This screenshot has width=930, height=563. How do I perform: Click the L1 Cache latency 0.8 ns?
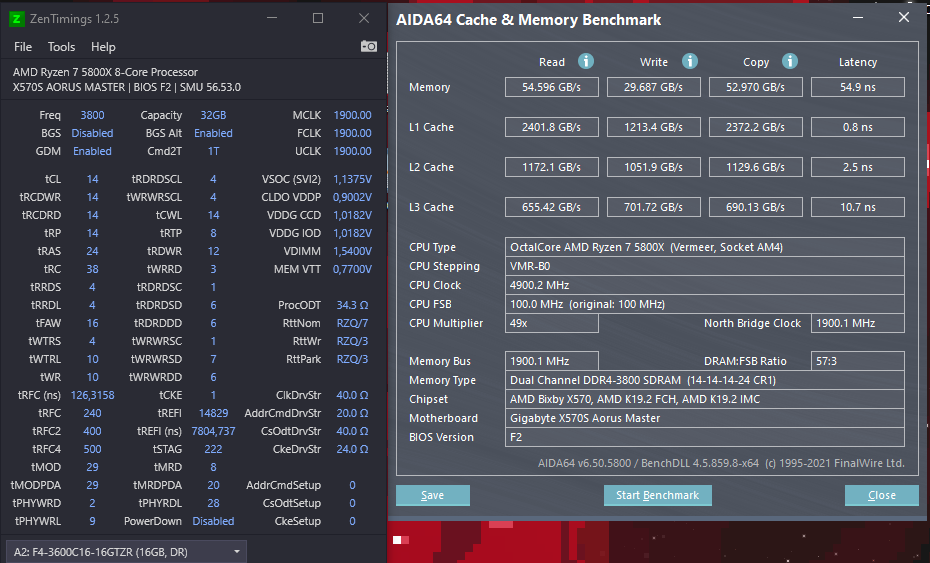(x=858, y=127)
